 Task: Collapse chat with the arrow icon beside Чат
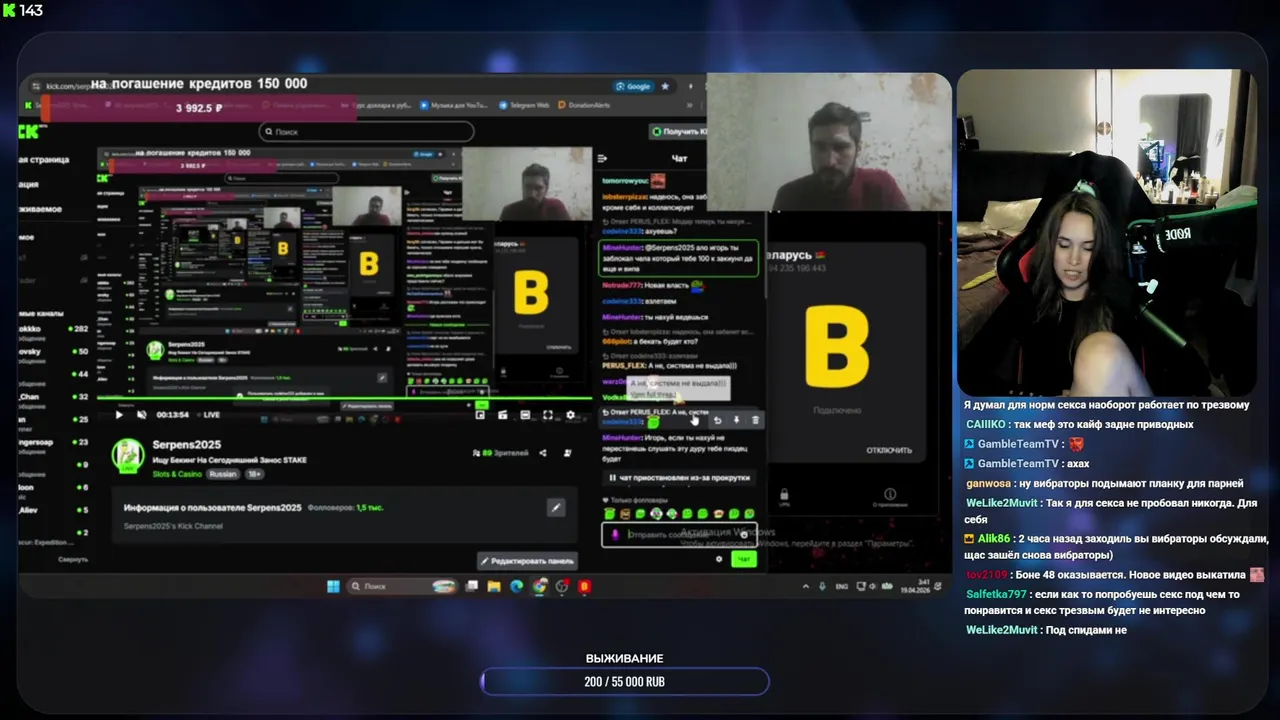coord(602,158)
